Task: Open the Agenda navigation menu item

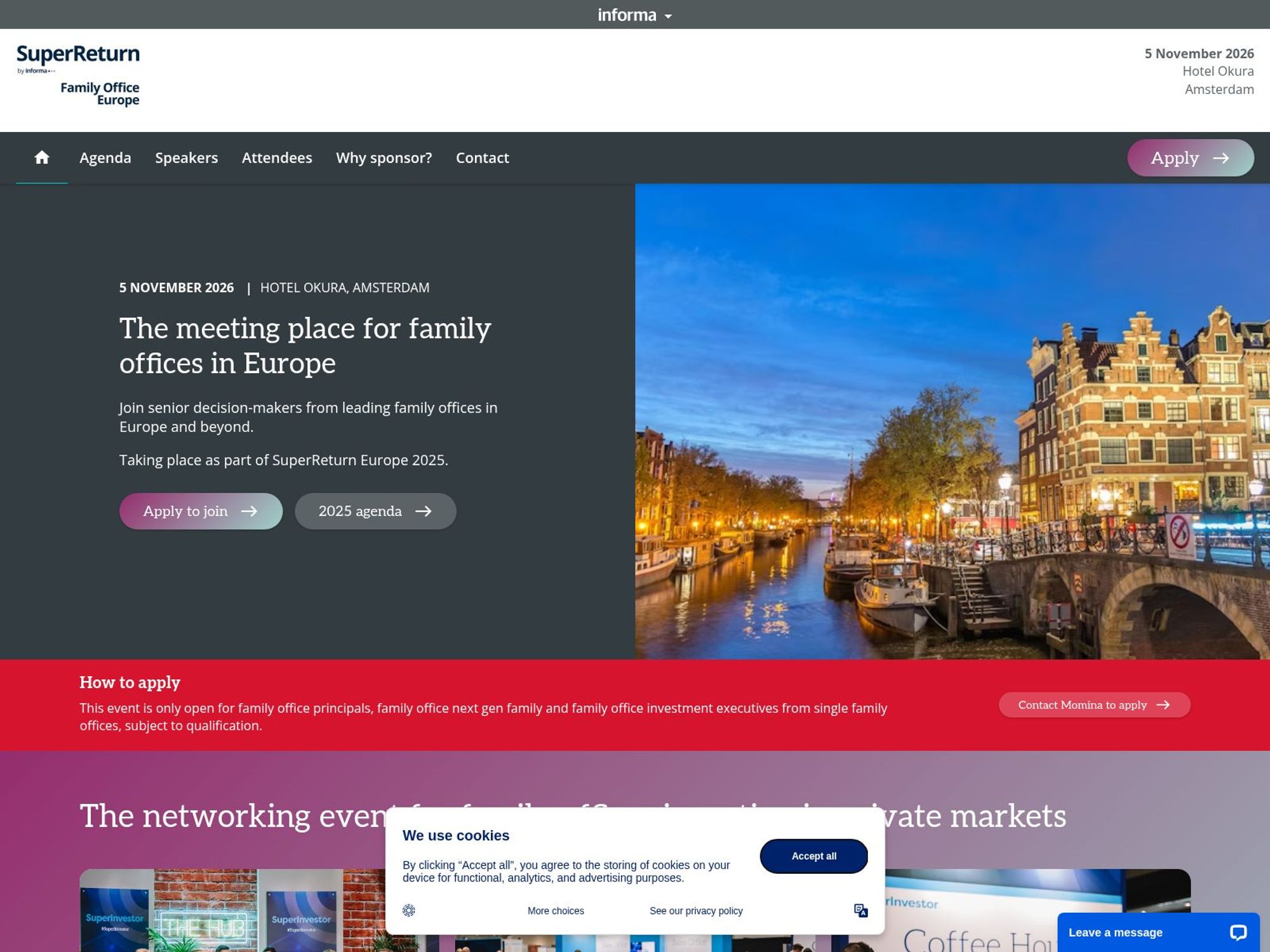Action: pyautogui.click(x=105, y=157)
